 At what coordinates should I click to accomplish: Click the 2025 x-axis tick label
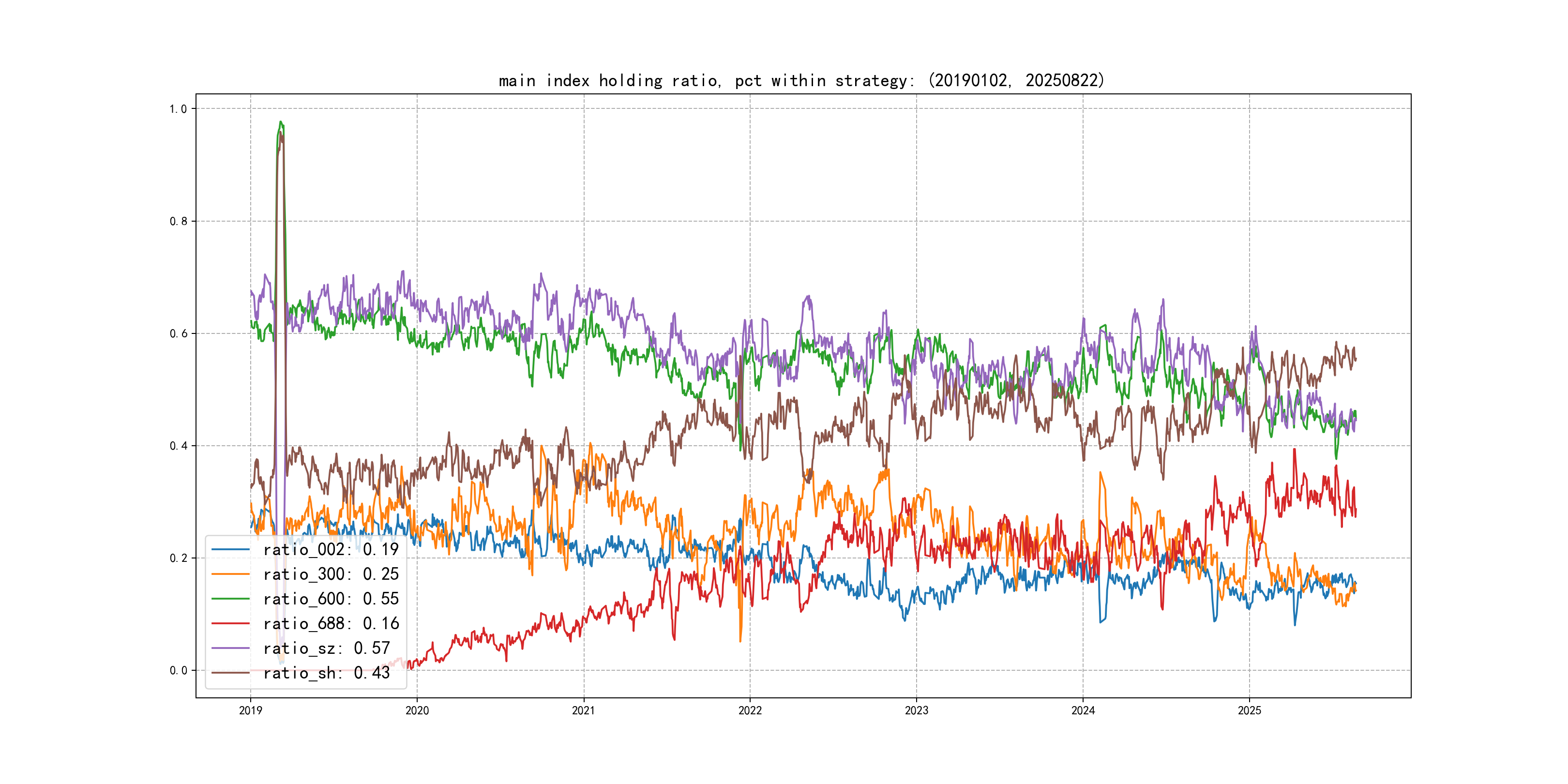click(x=1249, y=710)
